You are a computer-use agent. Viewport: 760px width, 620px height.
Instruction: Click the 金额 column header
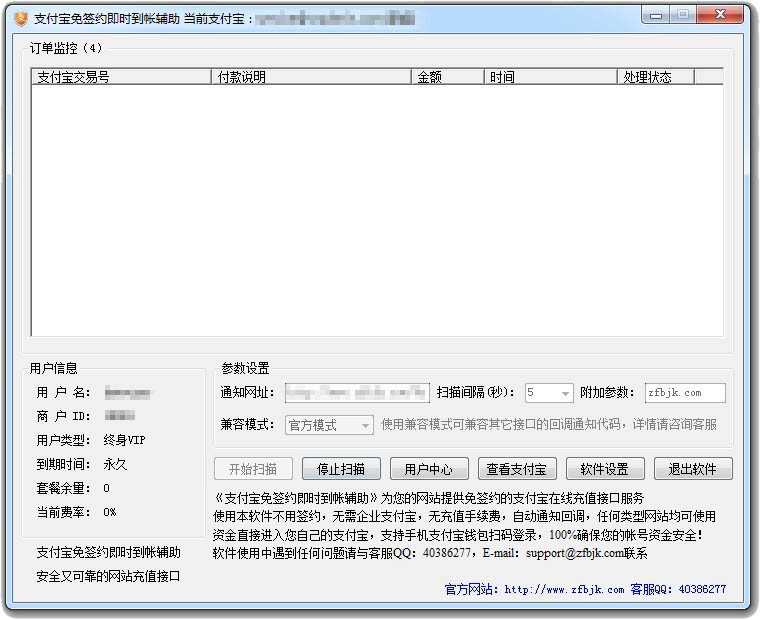(x=448, y=77)
